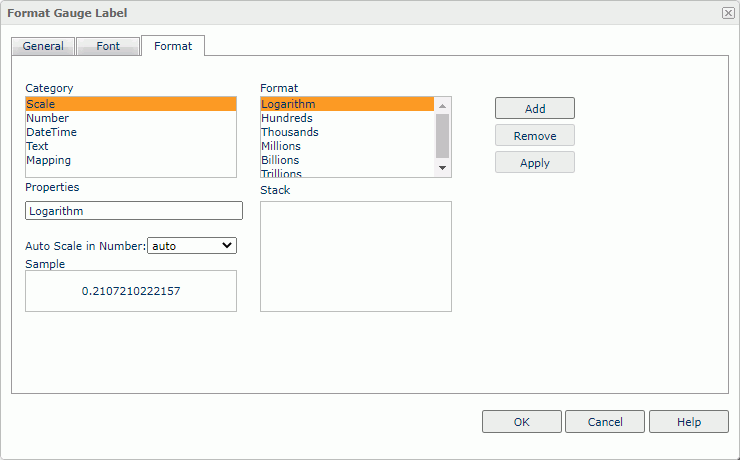Choose Thousands format option
The image size is (740, 460).
[x=290, y=132]
